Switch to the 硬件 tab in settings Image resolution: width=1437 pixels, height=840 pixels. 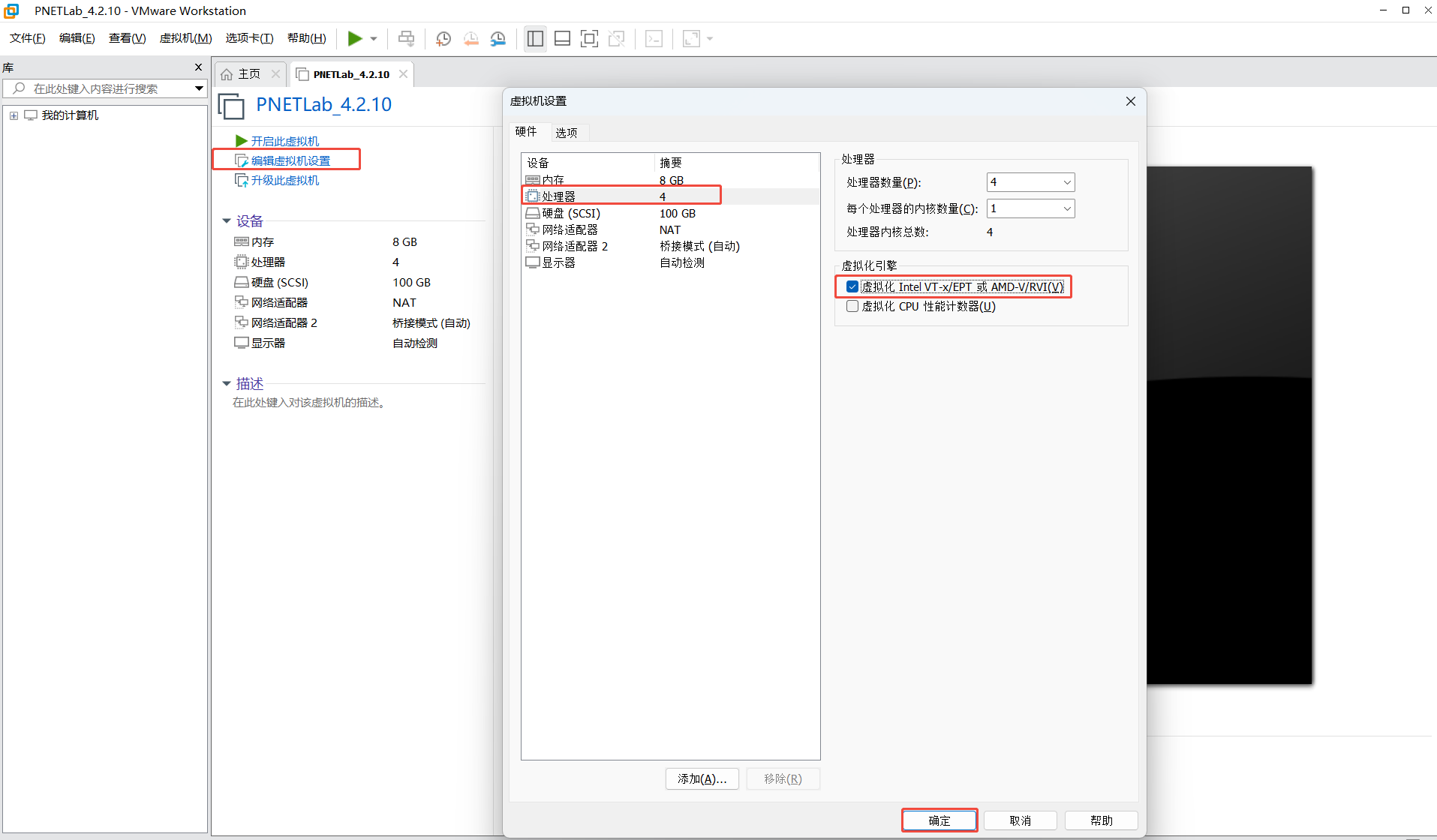coord(526,132)
